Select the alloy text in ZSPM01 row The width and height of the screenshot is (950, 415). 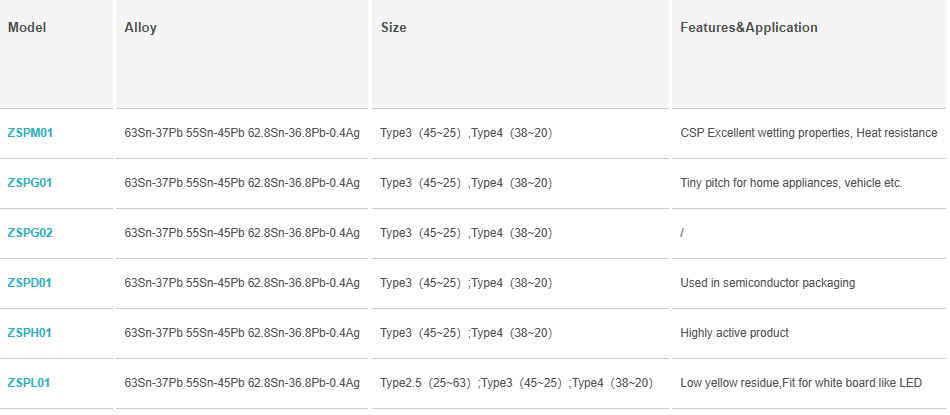[242, 133]
